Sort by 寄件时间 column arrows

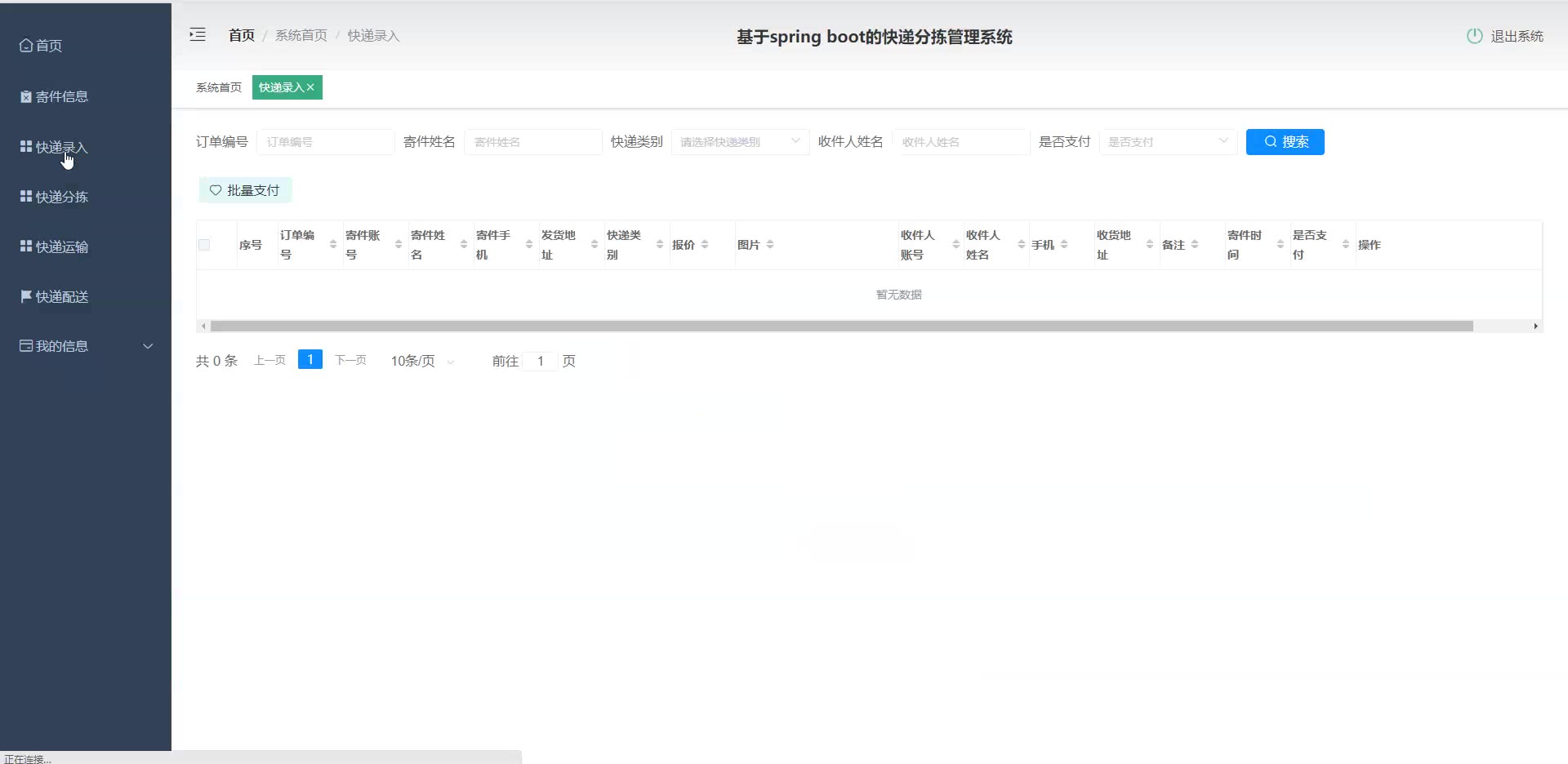1281,245
